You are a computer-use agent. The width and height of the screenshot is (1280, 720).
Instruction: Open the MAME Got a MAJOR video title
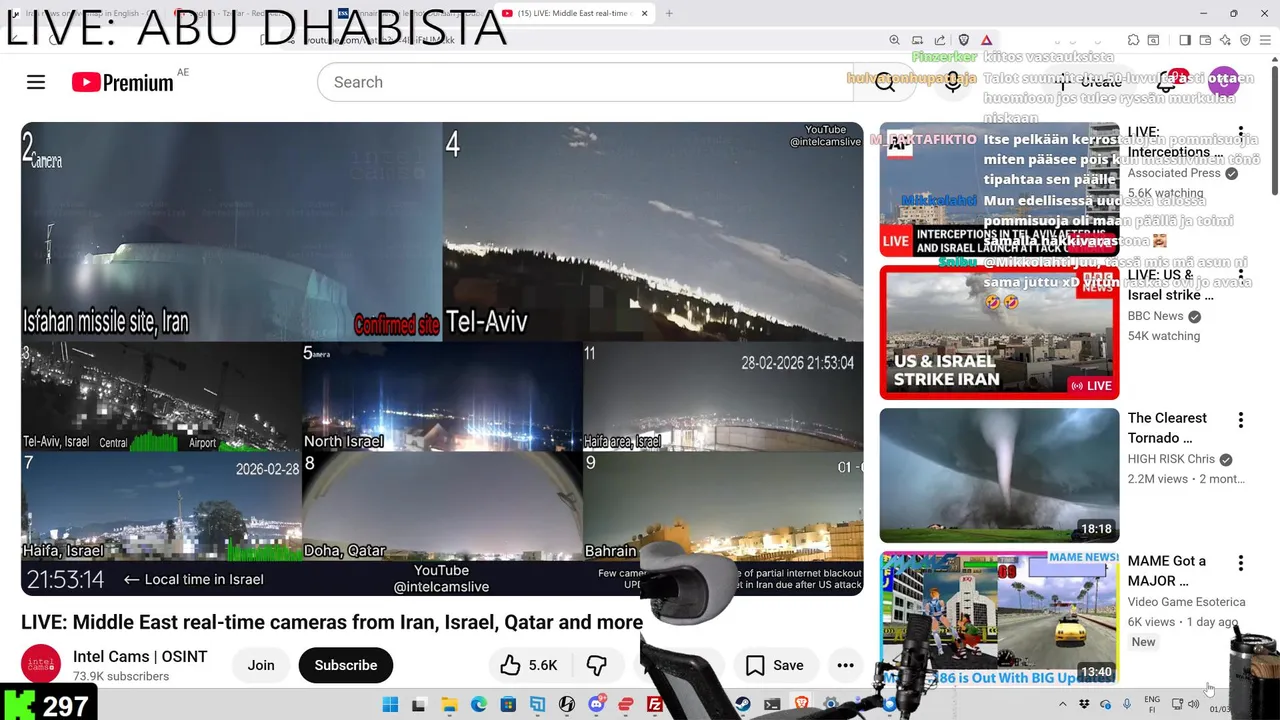click(x=1167, y=571)
